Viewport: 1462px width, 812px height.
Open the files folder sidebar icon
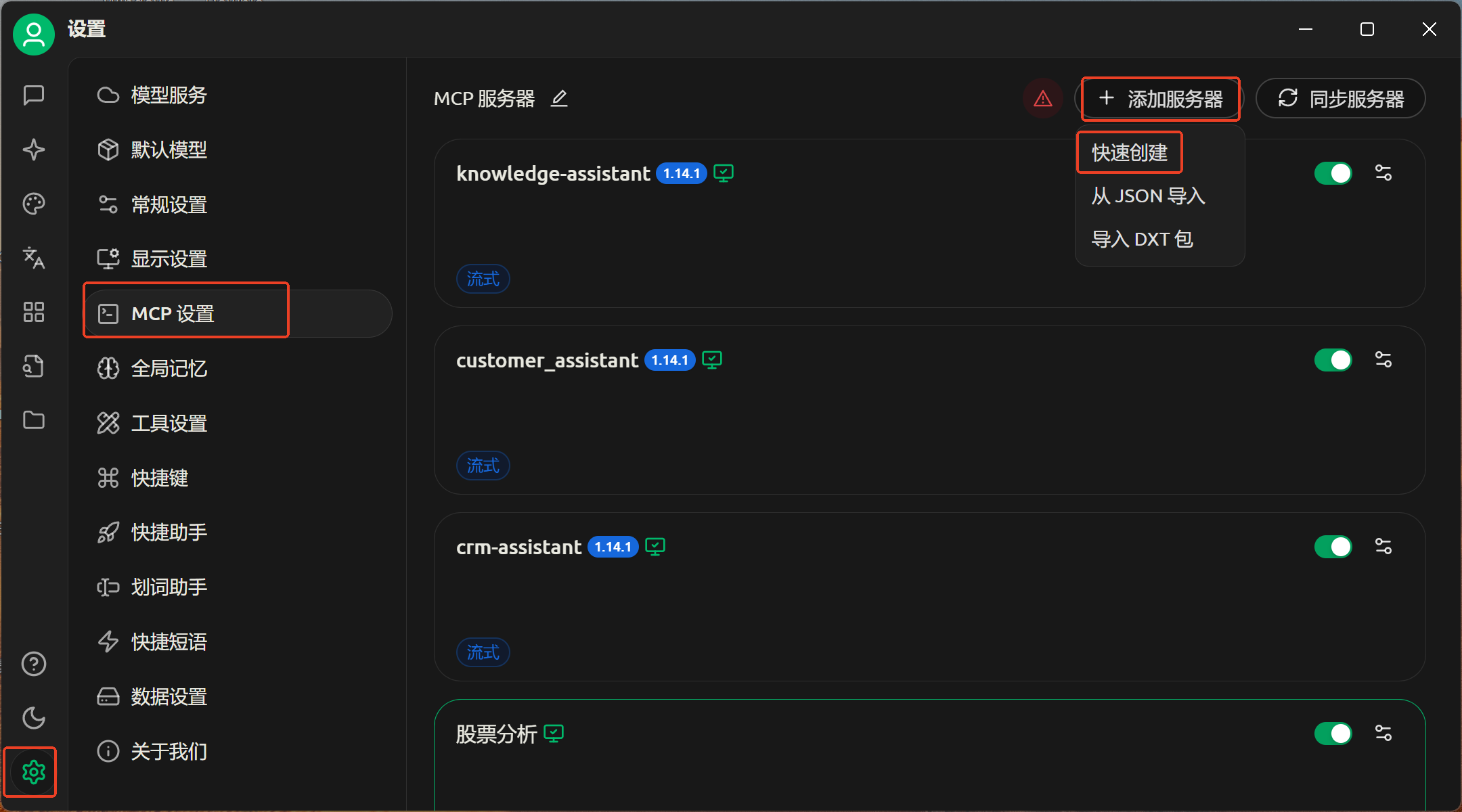click(33, 420)
